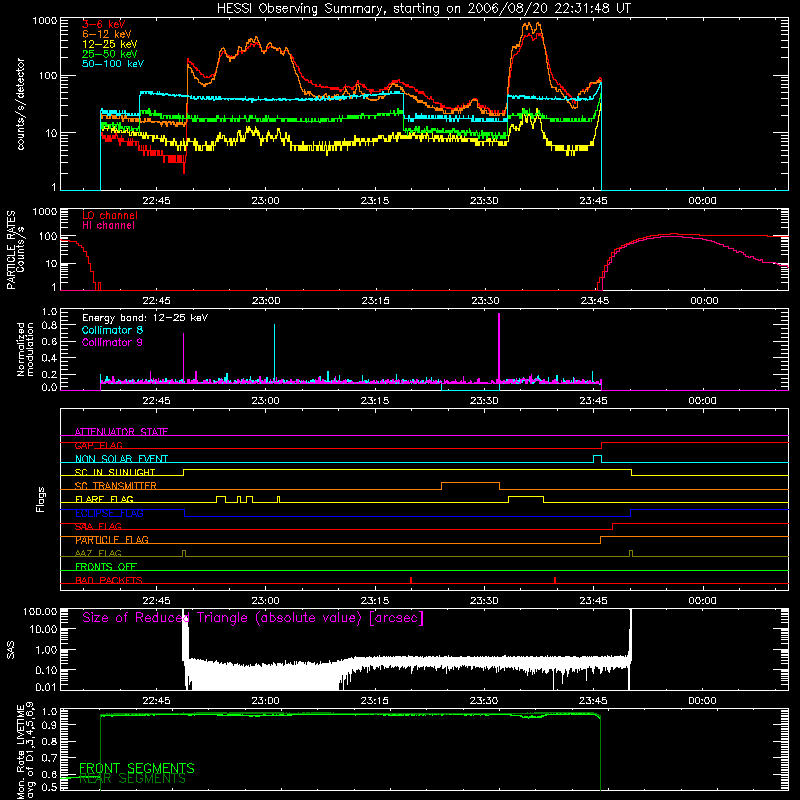Click the FRONTS_OFF flag label
This screenshot has height=800, width=800.
click(106, 567)
